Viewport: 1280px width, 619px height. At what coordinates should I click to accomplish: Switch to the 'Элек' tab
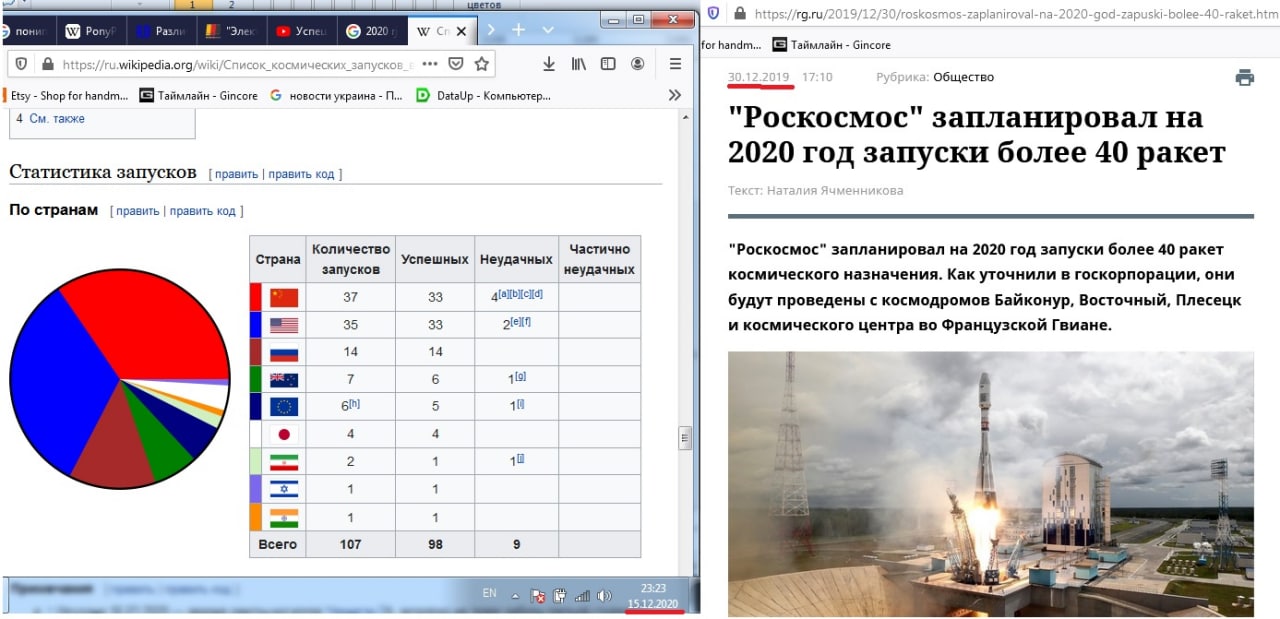[x=230, y=31]
